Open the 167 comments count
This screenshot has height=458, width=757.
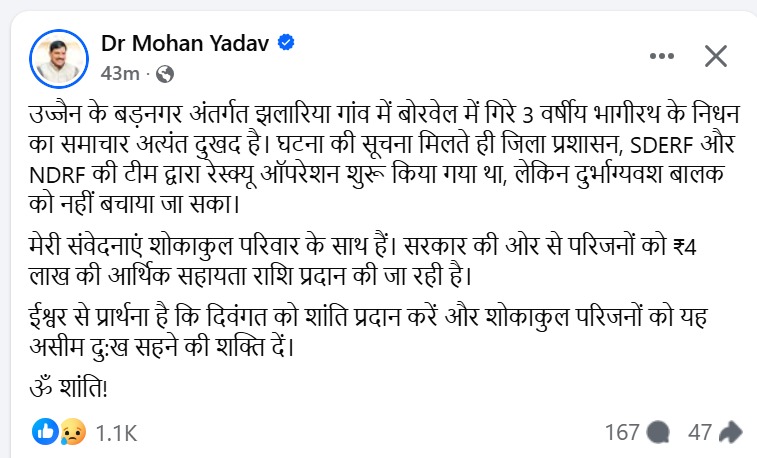[621, 432]
